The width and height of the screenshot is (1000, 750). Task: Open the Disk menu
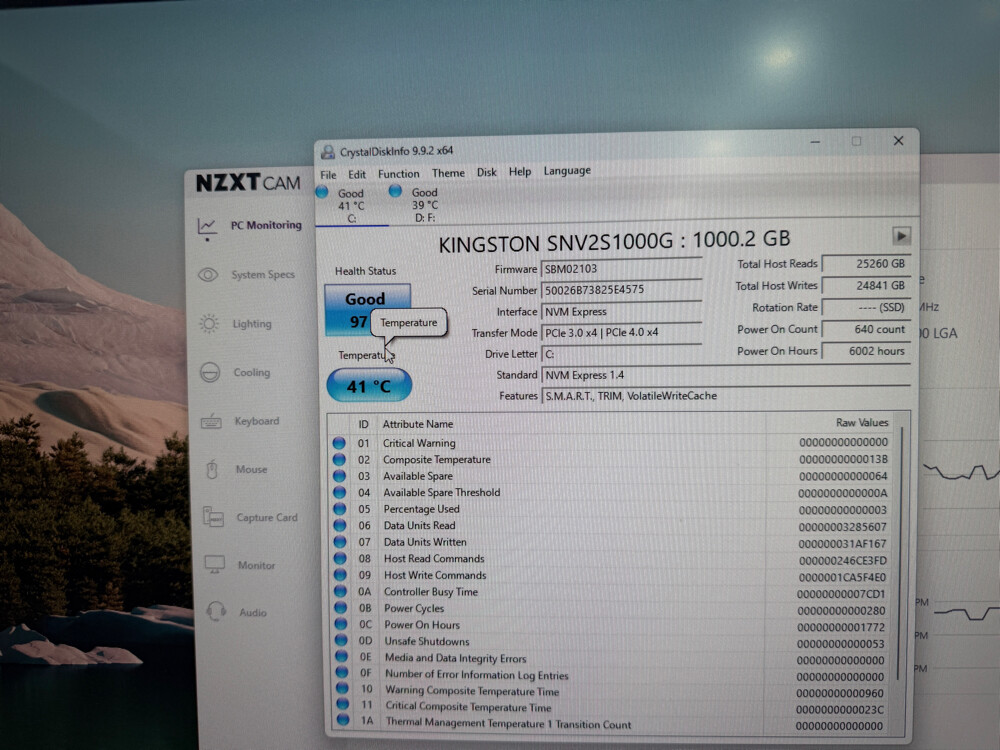pos(487,173)
